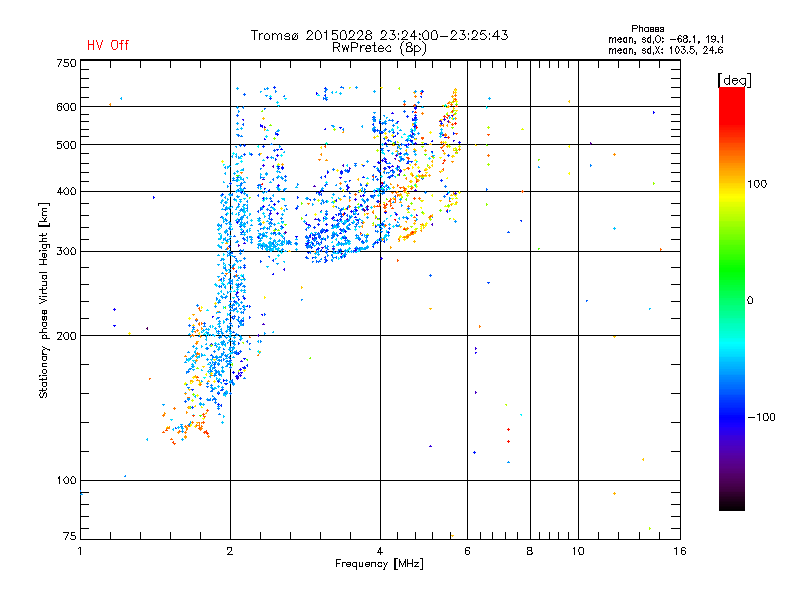Click the x-axis tick label '6'
Viewport: 800px width, 600px height.
(x=467, y=551)
